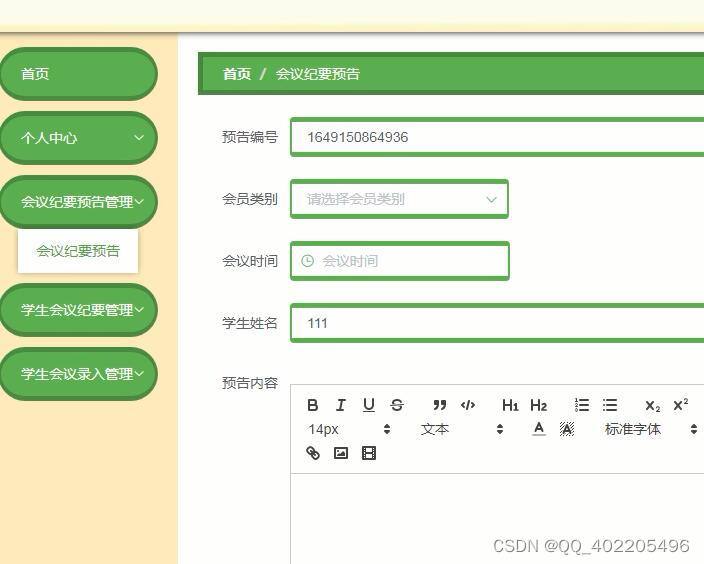This screenshot has width=704, height=564.
Task: Insert an image in the editor
Action: tap(341, 453)
